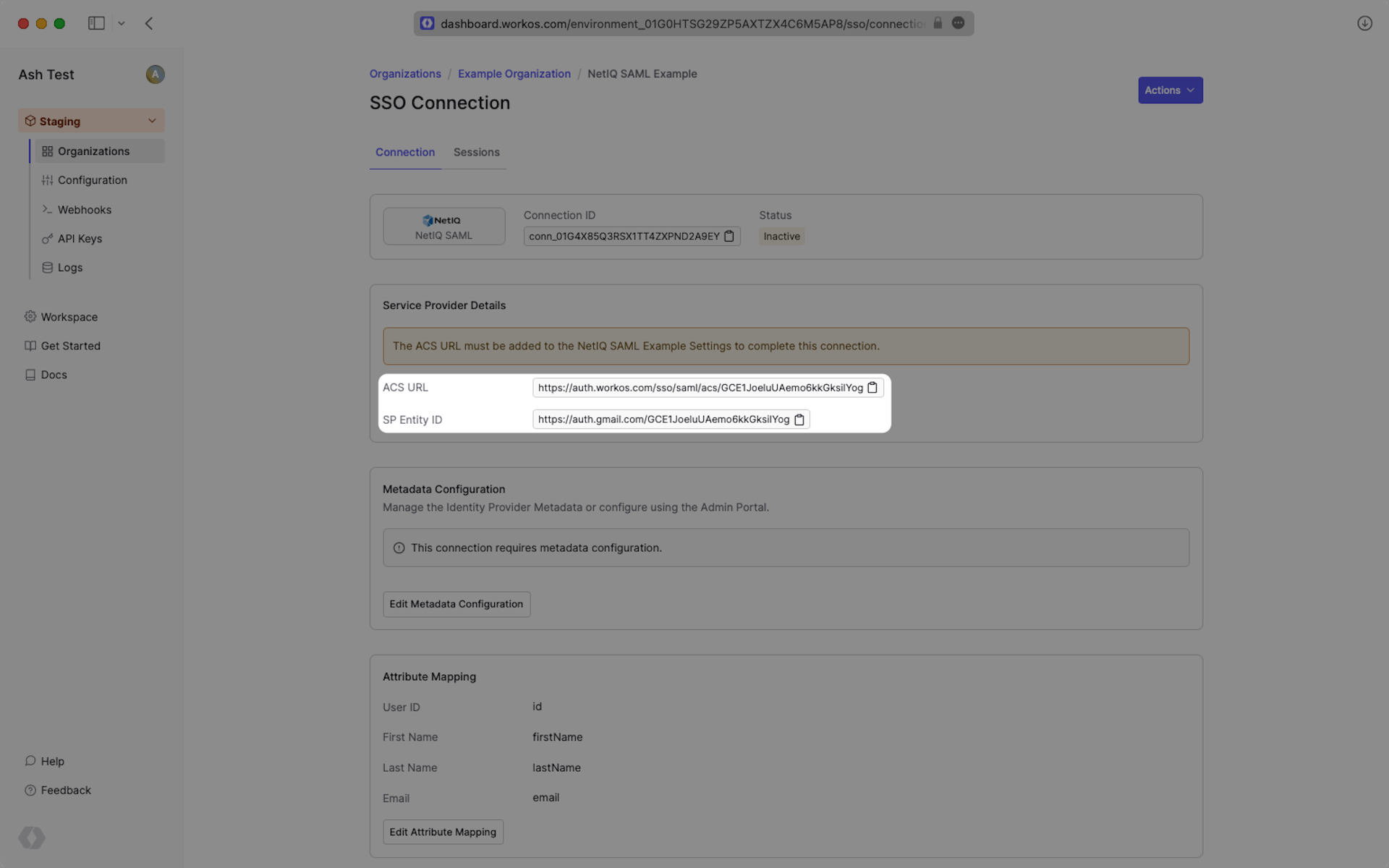Open Example Organization breadcrumb link
The image size is (1389, 868).
[x=514, y=74]
